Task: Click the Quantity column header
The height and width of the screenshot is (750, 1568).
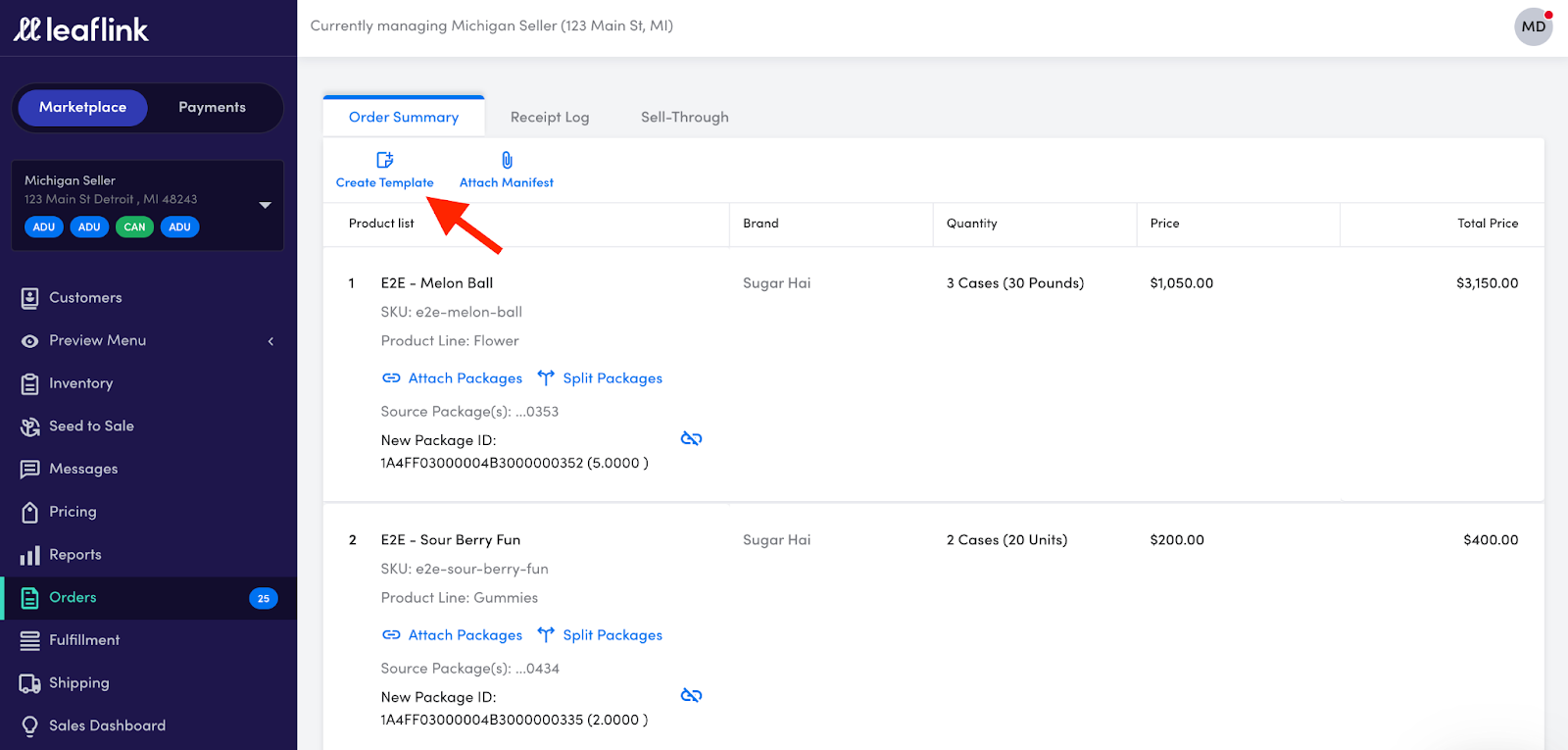Action: coord(971,224)
